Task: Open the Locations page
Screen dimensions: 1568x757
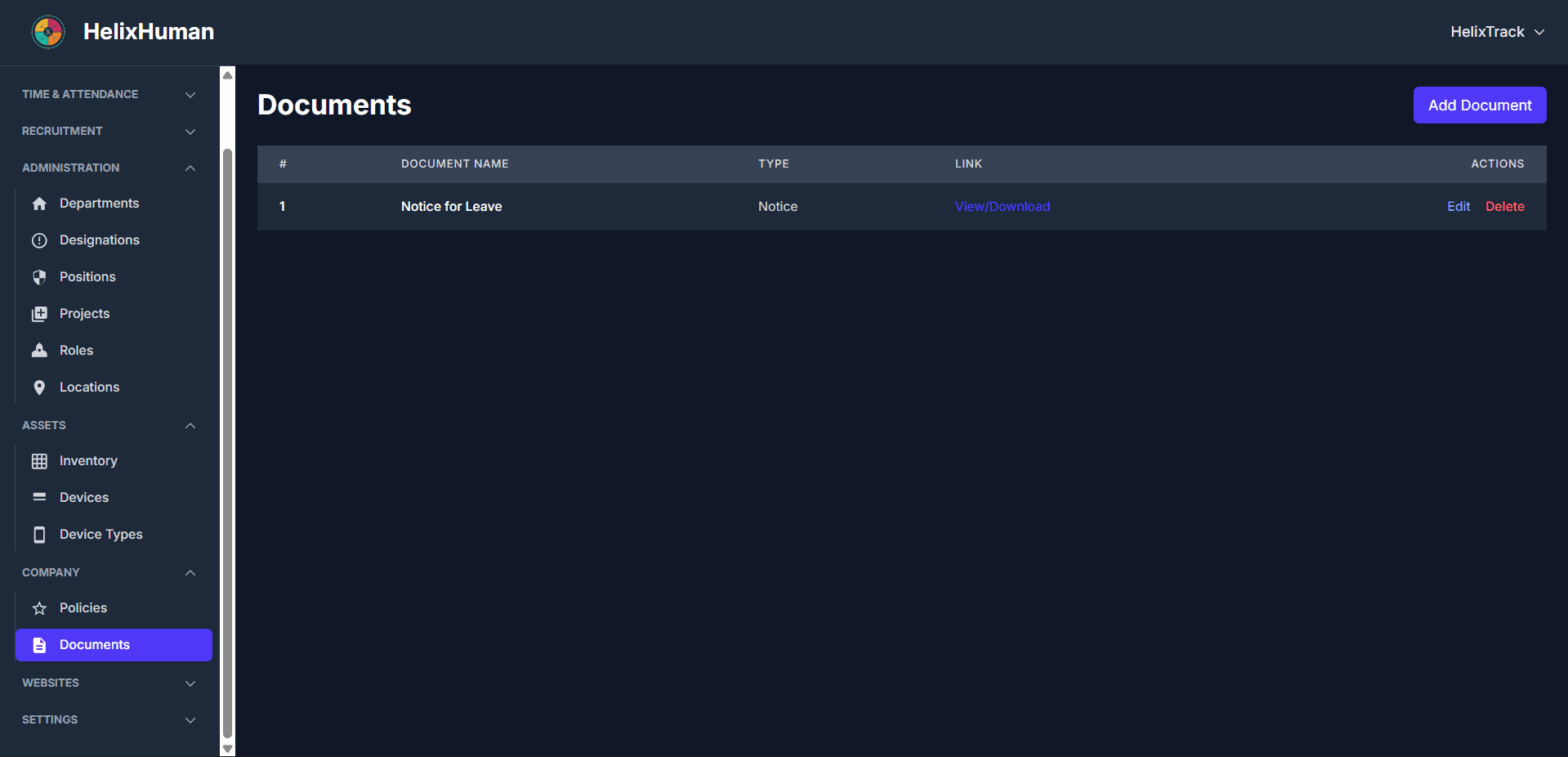Action: point(114,387)
